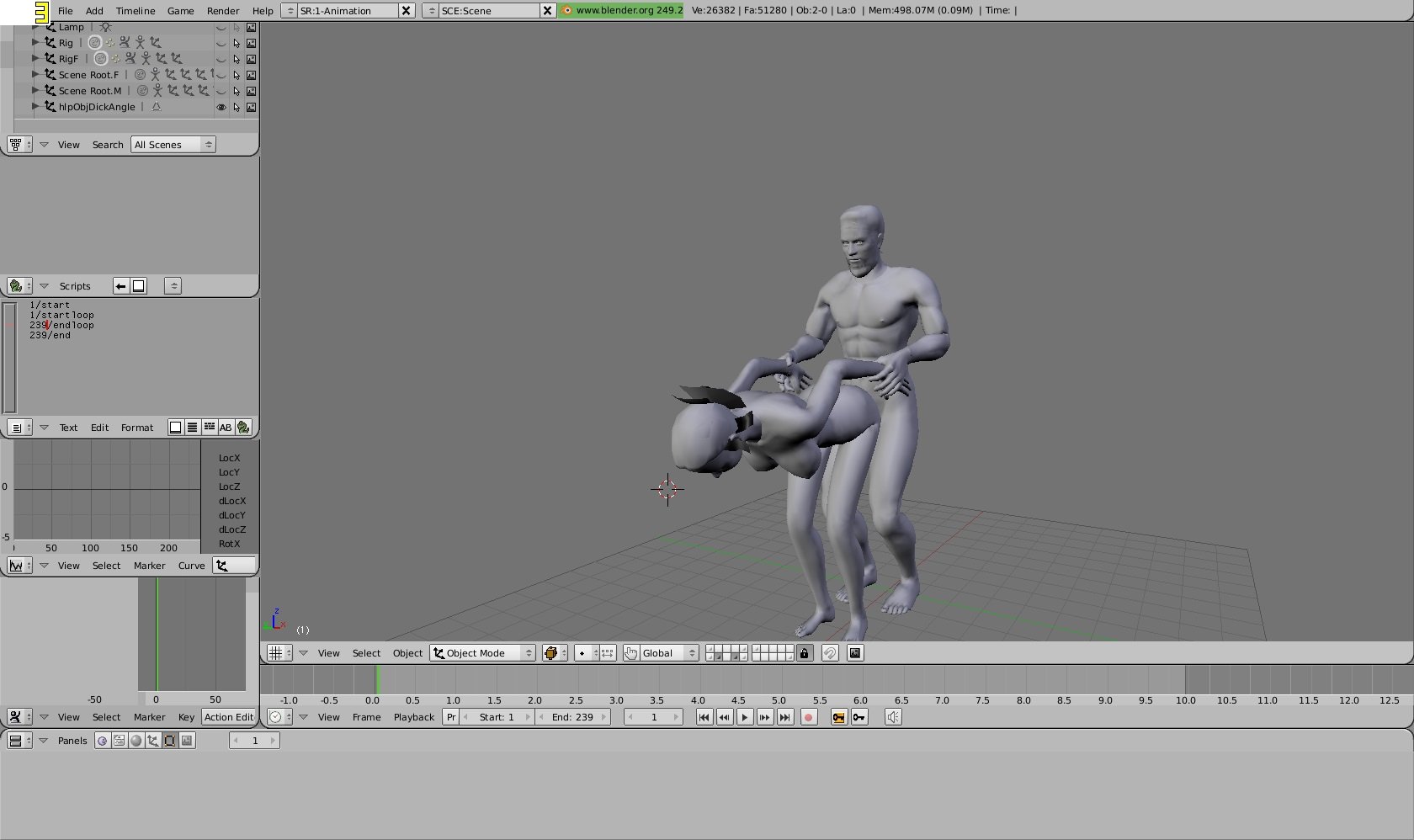Open the text editor window type icon

pyautogui.click(x=19, y=428)
